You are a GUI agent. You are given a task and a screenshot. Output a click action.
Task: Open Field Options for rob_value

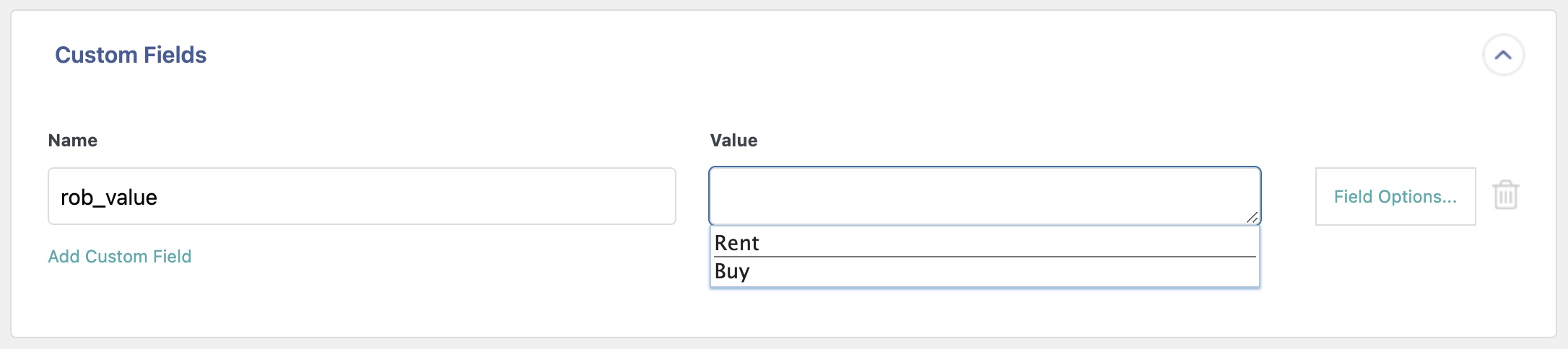(x=1395, y=196)
